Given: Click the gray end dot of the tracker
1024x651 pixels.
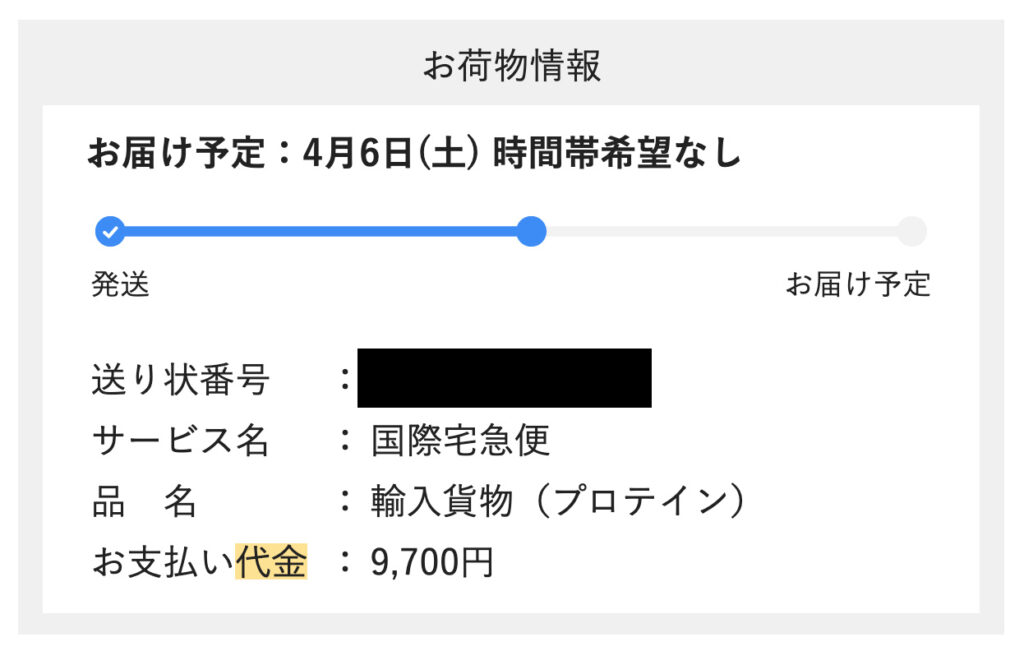Looking at the screenshot, I should [x=911, y=232].
